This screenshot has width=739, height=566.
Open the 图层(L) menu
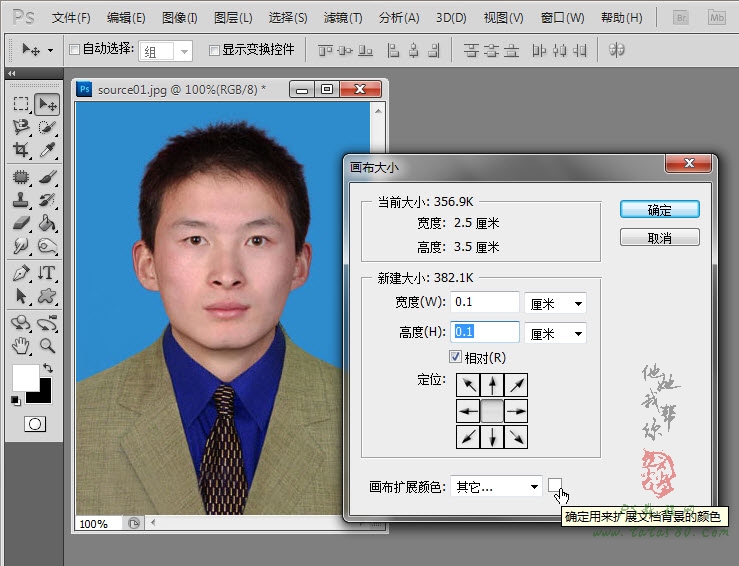point(233,18)
